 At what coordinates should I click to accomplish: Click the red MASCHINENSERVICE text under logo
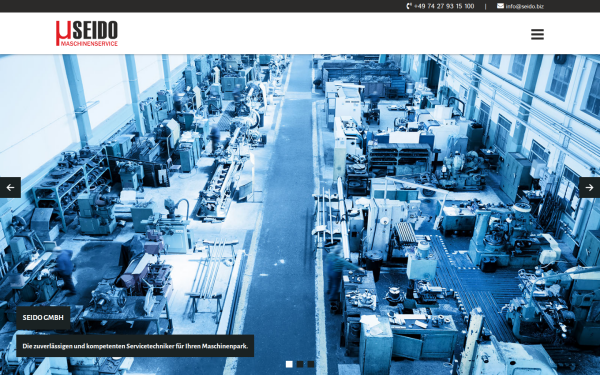(x=89, y=44)
